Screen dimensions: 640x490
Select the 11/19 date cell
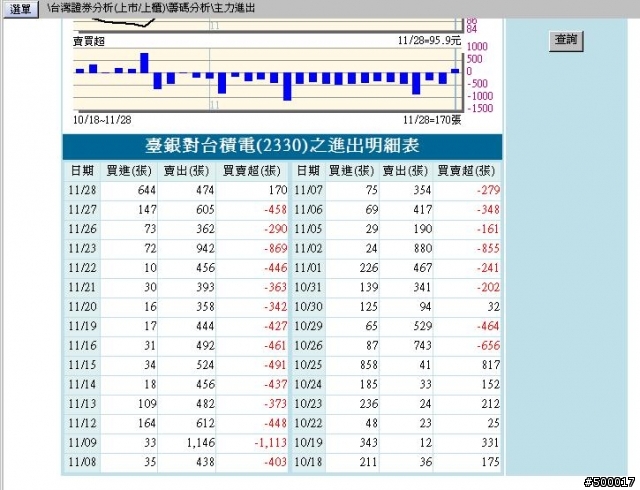coord(82,326)
